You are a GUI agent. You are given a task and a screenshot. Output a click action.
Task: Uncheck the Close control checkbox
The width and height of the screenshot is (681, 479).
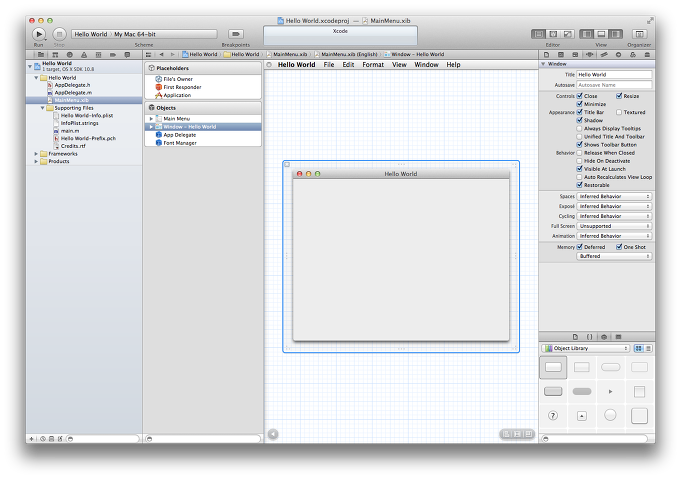[x=579, y=96]
